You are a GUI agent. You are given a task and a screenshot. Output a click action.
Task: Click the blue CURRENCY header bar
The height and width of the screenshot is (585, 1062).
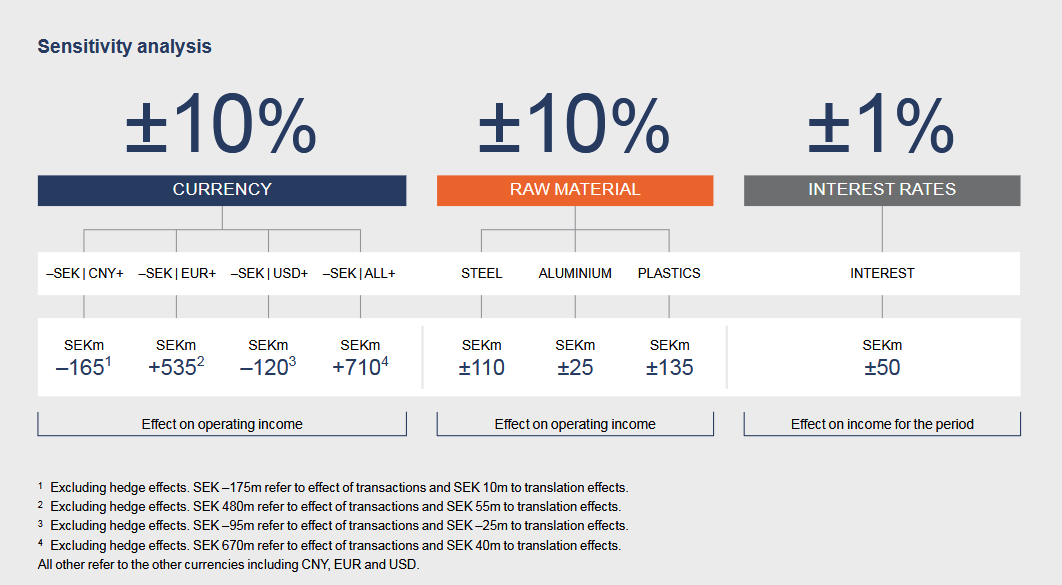click(x=222, y=190)
